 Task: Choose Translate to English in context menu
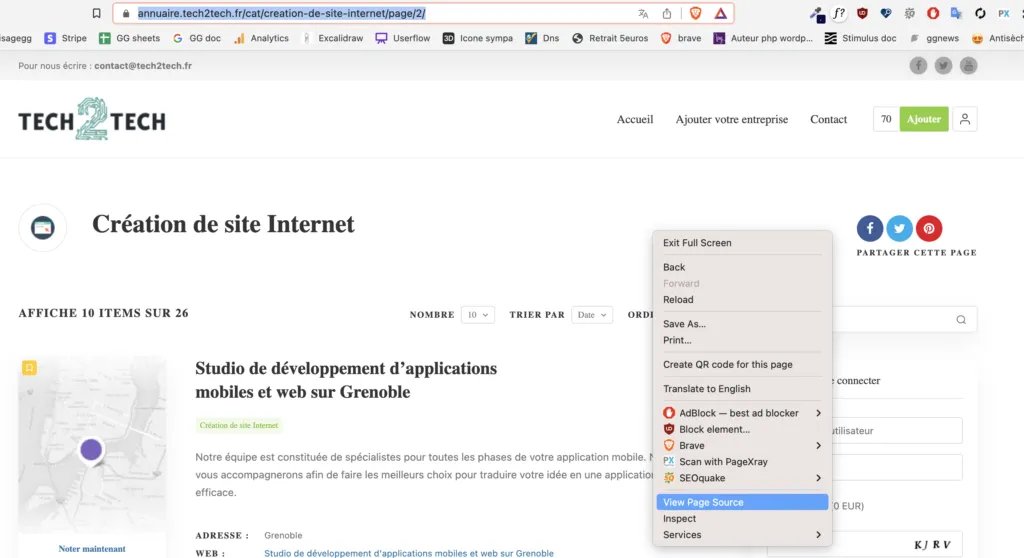pos(742,388)
